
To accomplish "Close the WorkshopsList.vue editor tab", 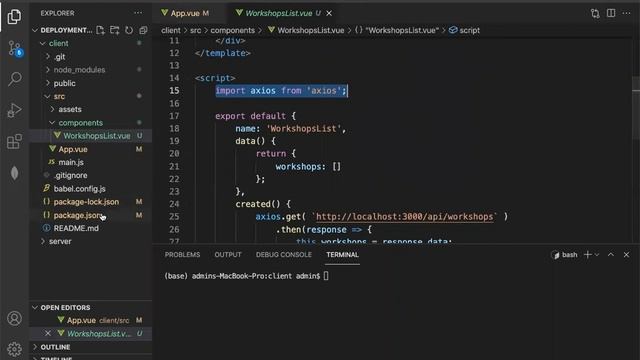I will pos(329,13).
